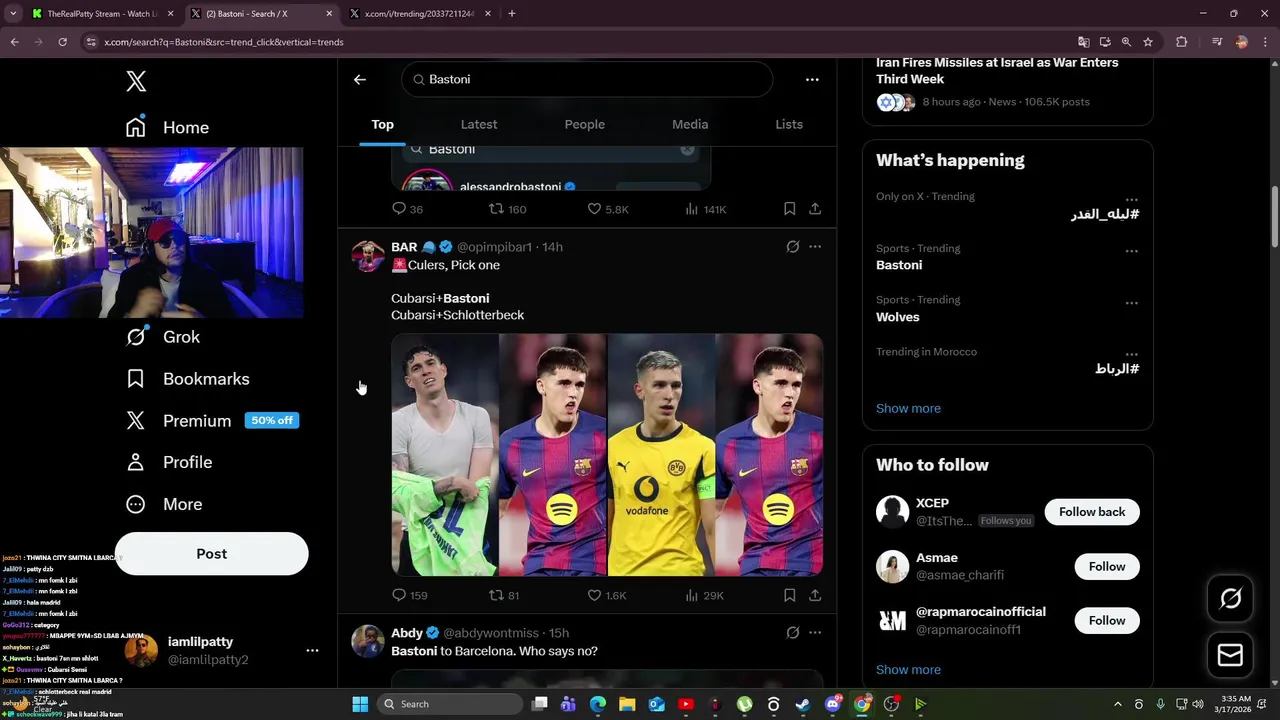
Task: Open more options on BAR post
Action: coord(815,246)
